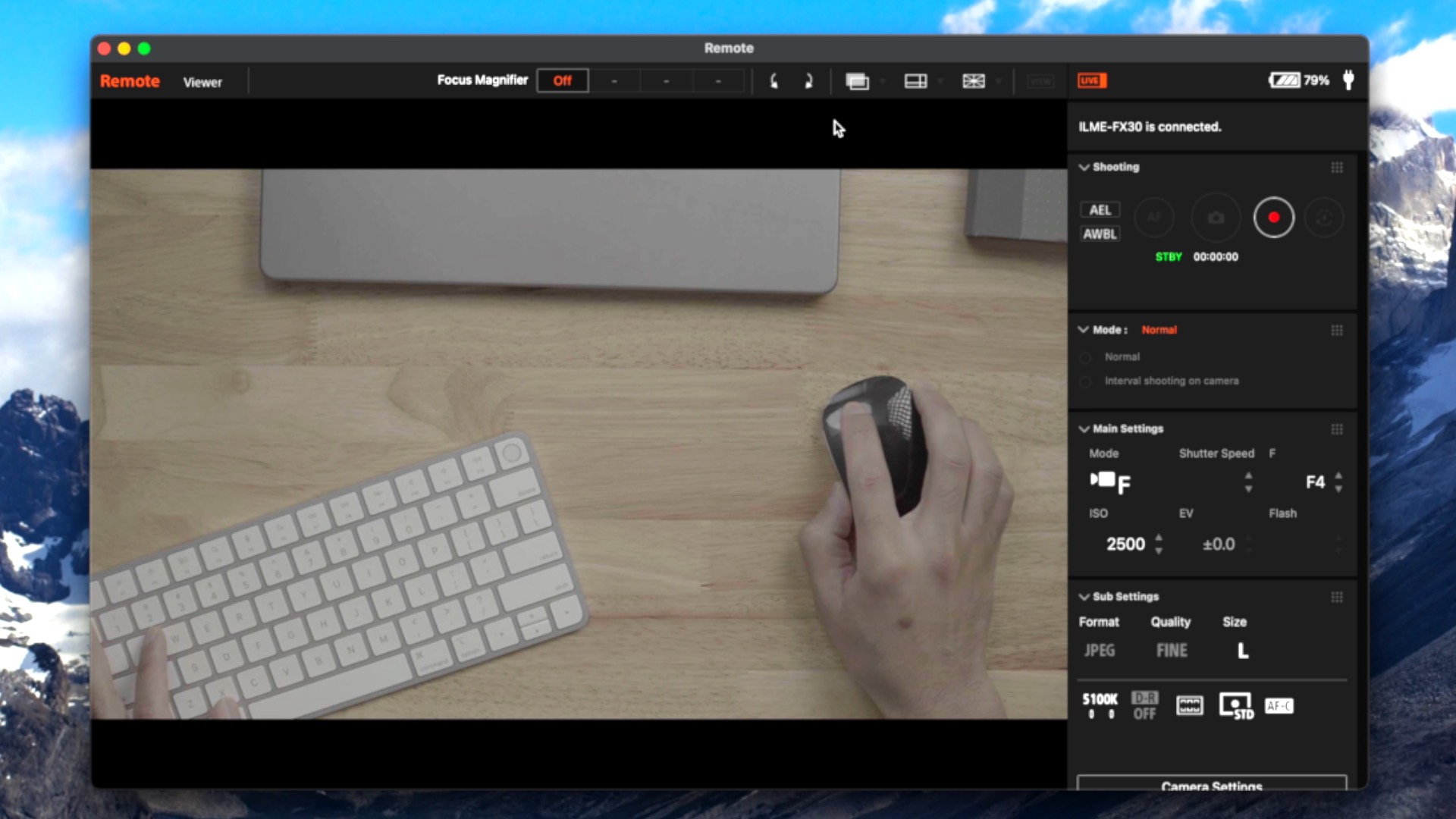
Task: Toggle the AEL exposure lock
Action: tap(1100, 210)
